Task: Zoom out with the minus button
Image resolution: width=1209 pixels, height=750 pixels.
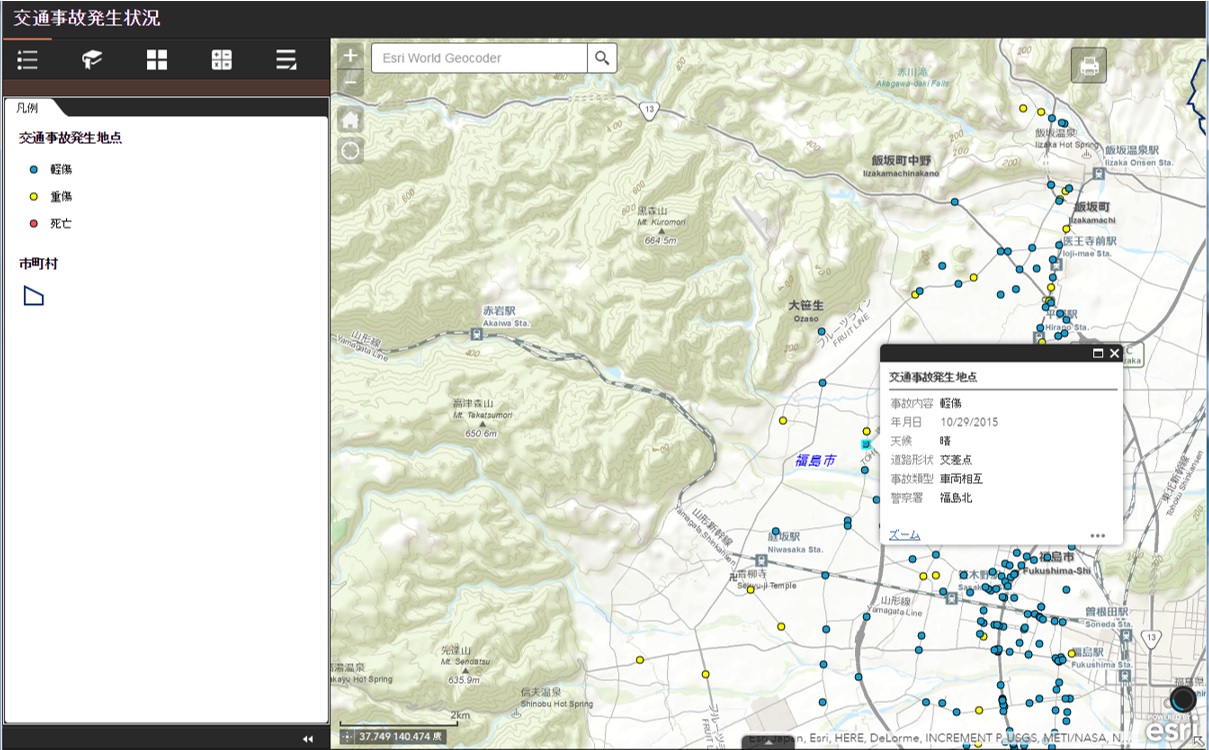Action: click(350, 84)
